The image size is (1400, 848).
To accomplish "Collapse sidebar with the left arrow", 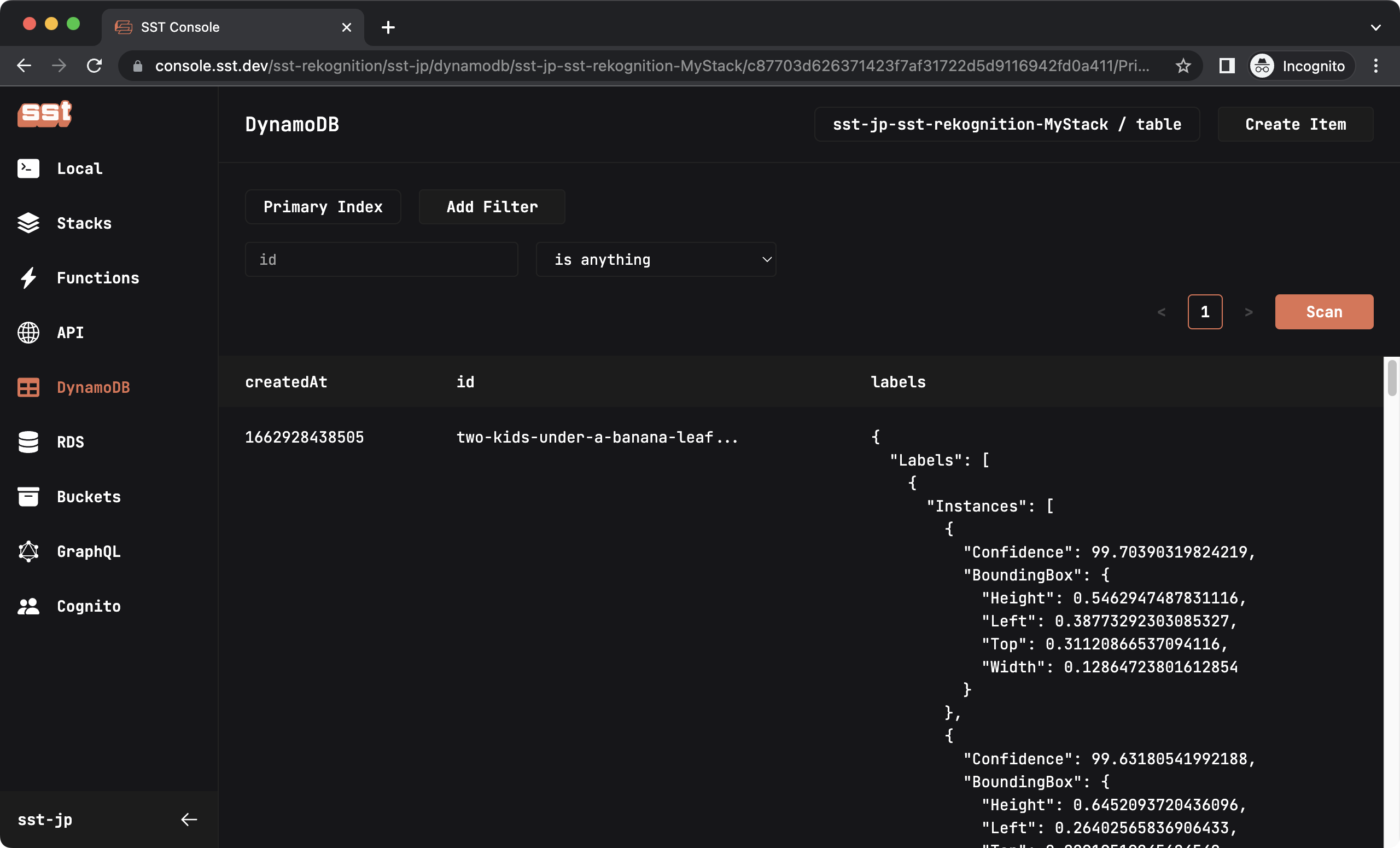I will tap(189, 819).
